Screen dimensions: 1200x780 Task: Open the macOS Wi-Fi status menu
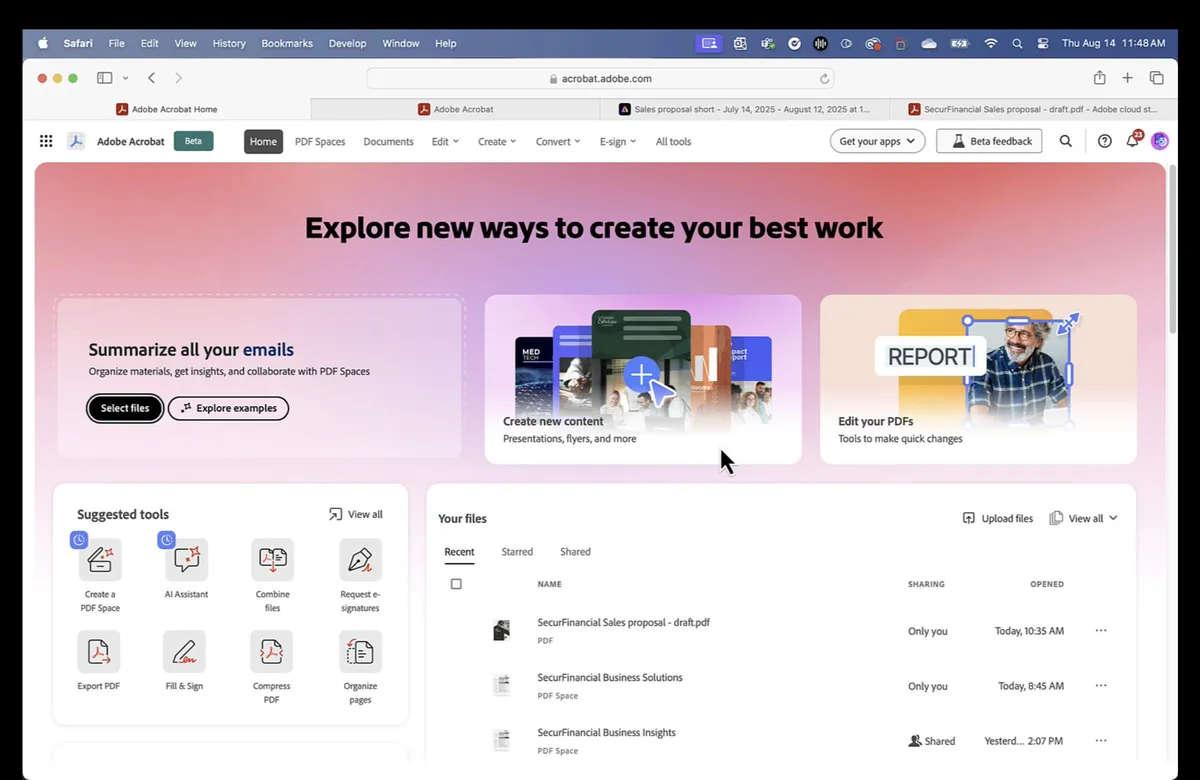click(x=990, y=43)
